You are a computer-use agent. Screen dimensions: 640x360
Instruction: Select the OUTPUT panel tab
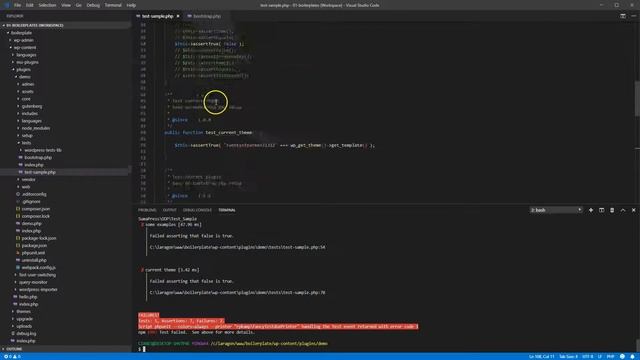pos(169,210)
